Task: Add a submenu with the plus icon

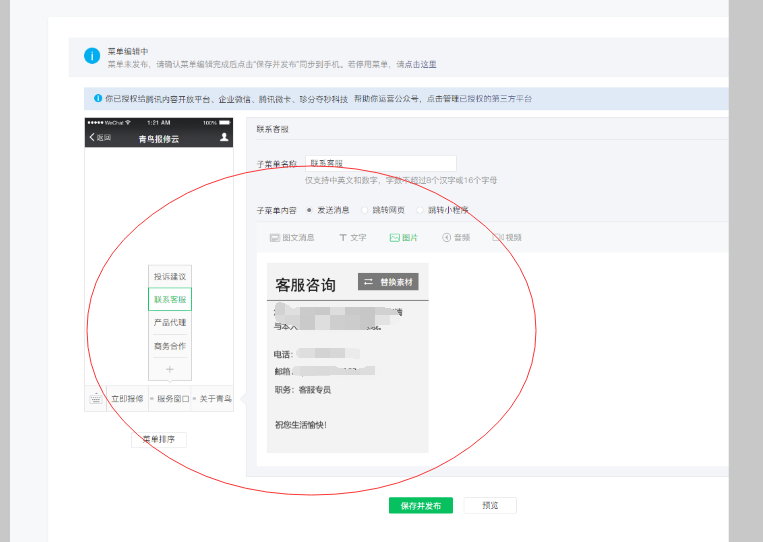Action: (x=170, y=369)
